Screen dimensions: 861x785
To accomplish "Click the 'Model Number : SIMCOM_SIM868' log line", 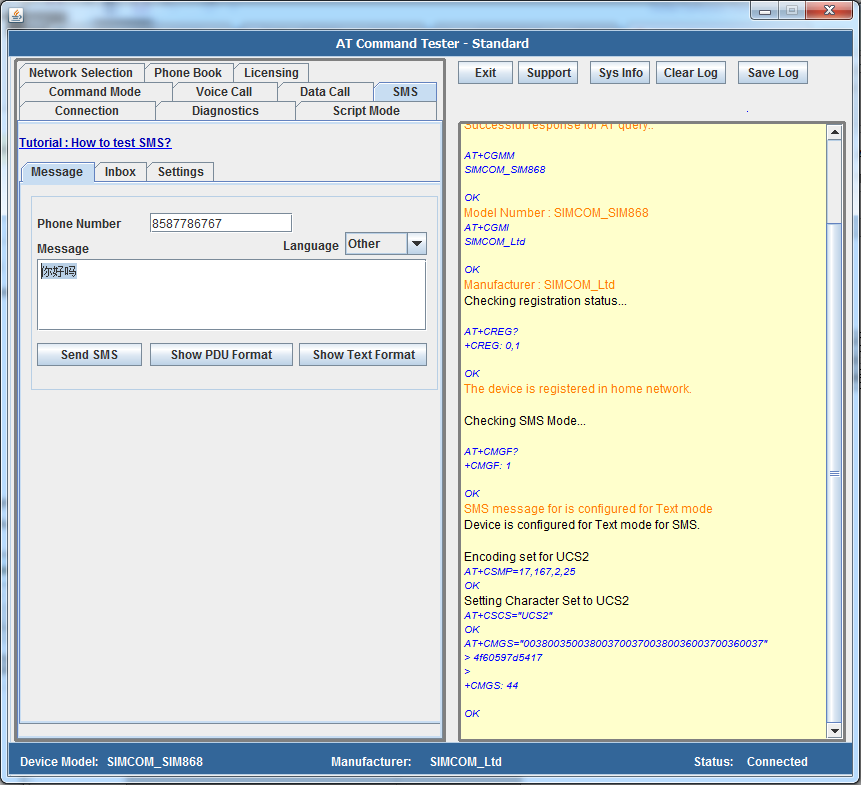I will [556, 213].
